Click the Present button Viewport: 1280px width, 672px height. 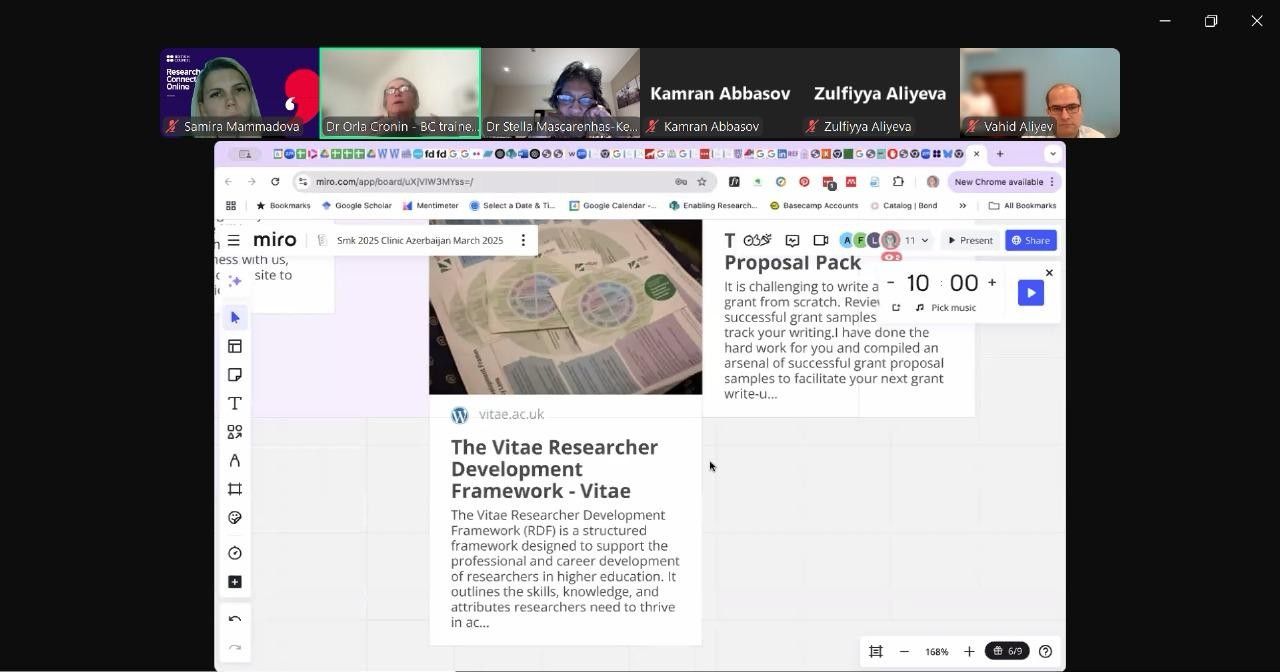tap(970, 241)
